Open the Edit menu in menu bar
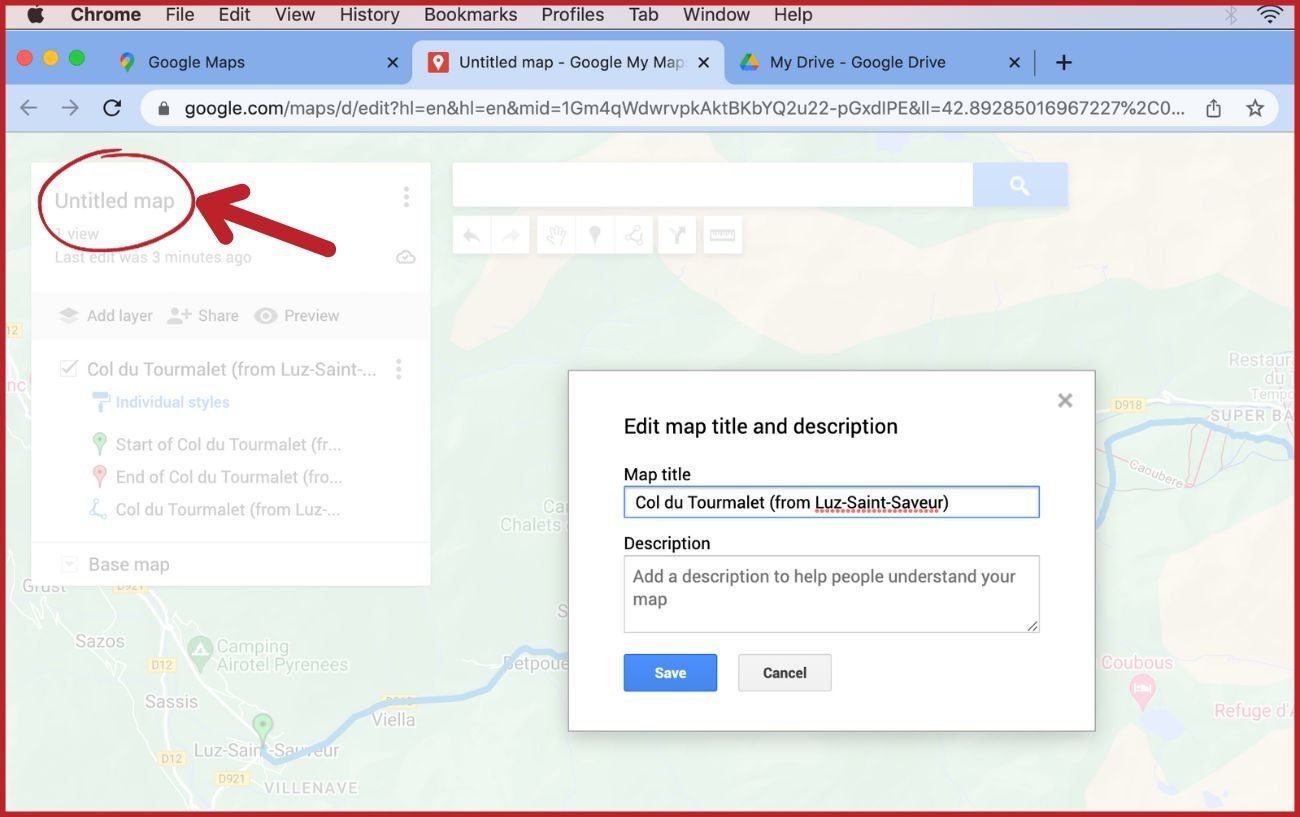 235,14
